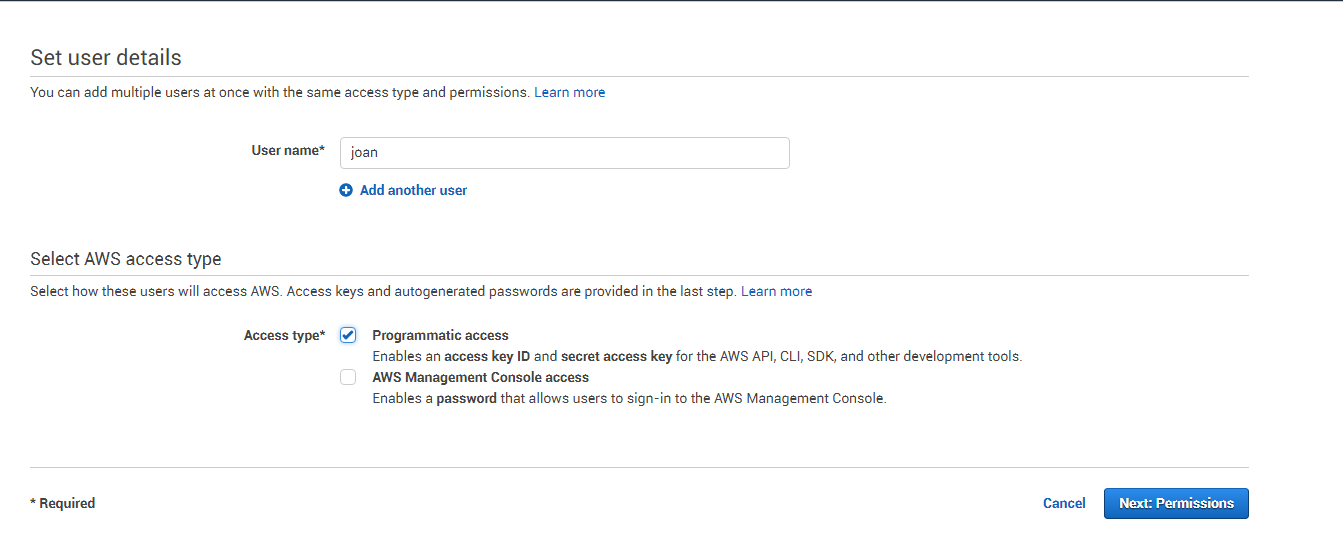
Task: Click the User name* field label
Action: click(288, 150)
